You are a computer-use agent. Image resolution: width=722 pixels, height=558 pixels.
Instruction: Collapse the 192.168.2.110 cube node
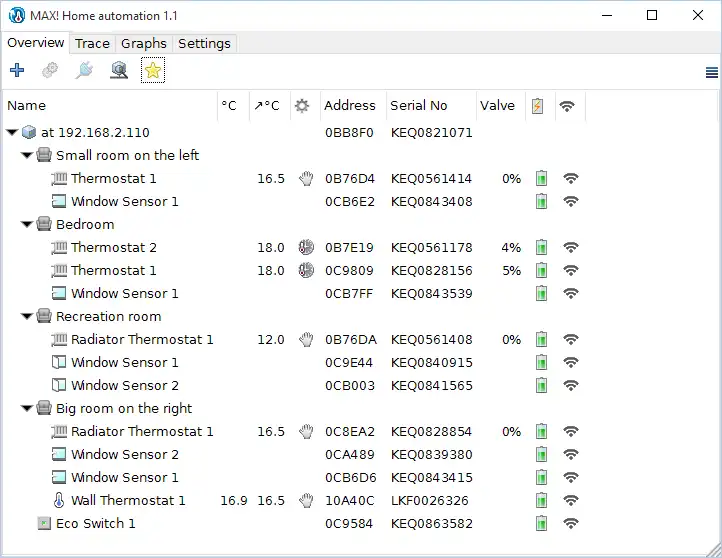(x=12, y=133)
